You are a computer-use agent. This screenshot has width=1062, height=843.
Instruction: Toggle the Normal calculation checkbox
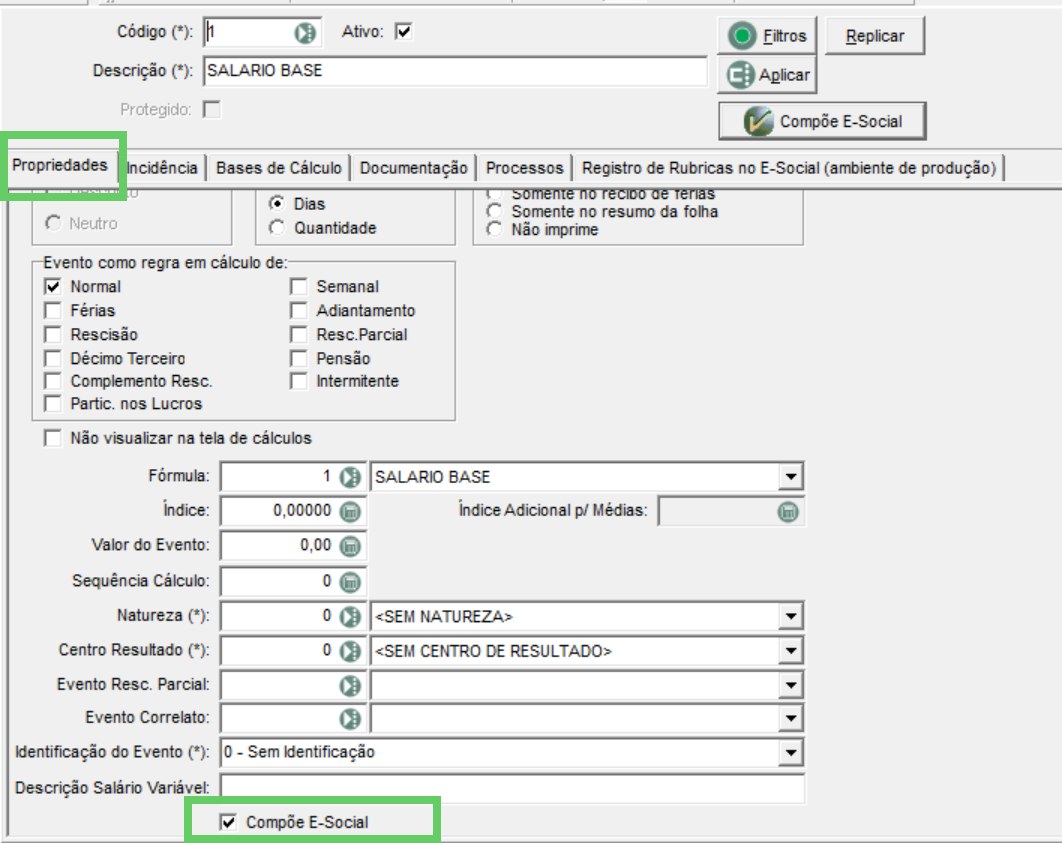[x=53, y=286]
